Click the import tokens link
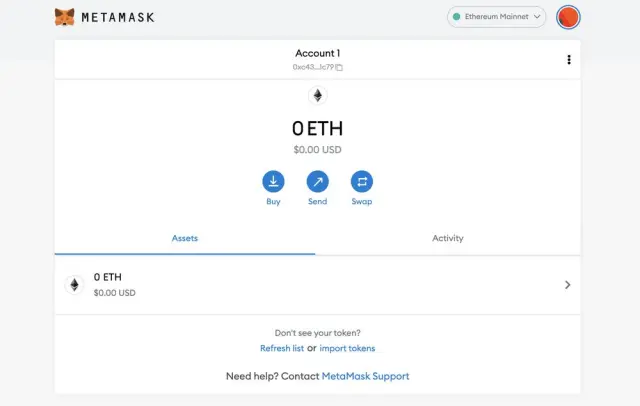Image resolution: width=640 pixels, height=406 pixels. pyautogui.click(x=347, y=348)
